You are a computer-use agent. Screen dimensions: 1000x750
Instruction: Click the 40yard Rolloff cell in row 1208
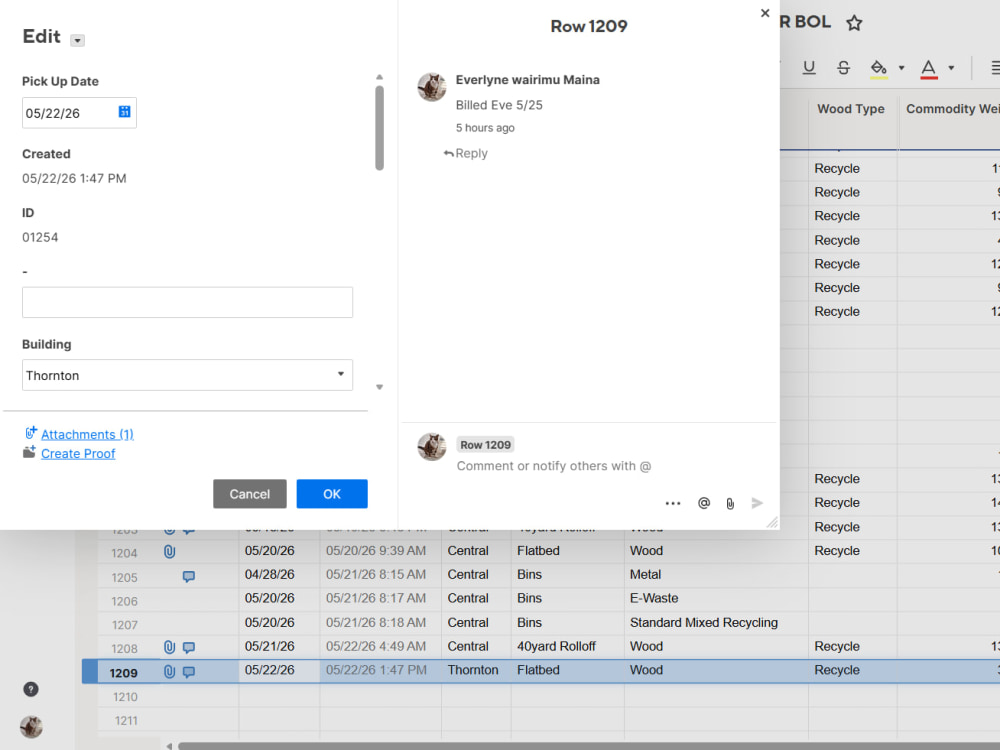click(567, 646)
